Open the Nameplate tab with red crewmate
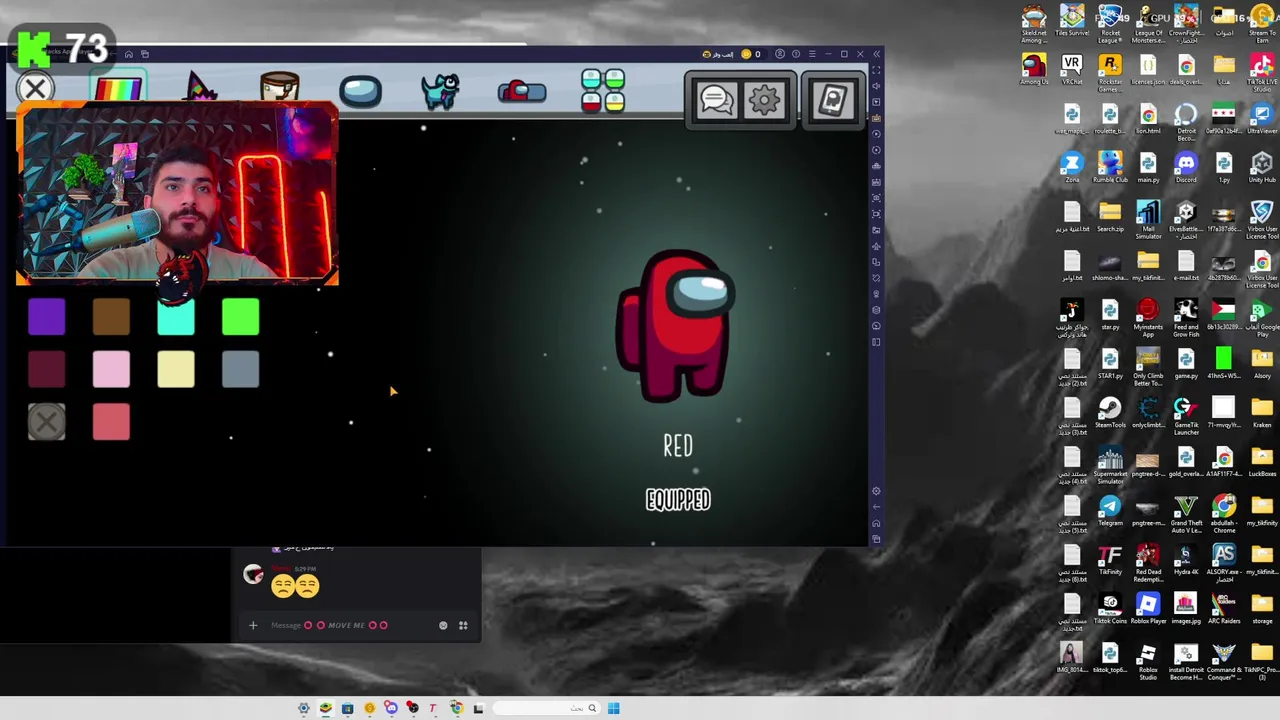The image size is (1280, 720). pos(521,92)
